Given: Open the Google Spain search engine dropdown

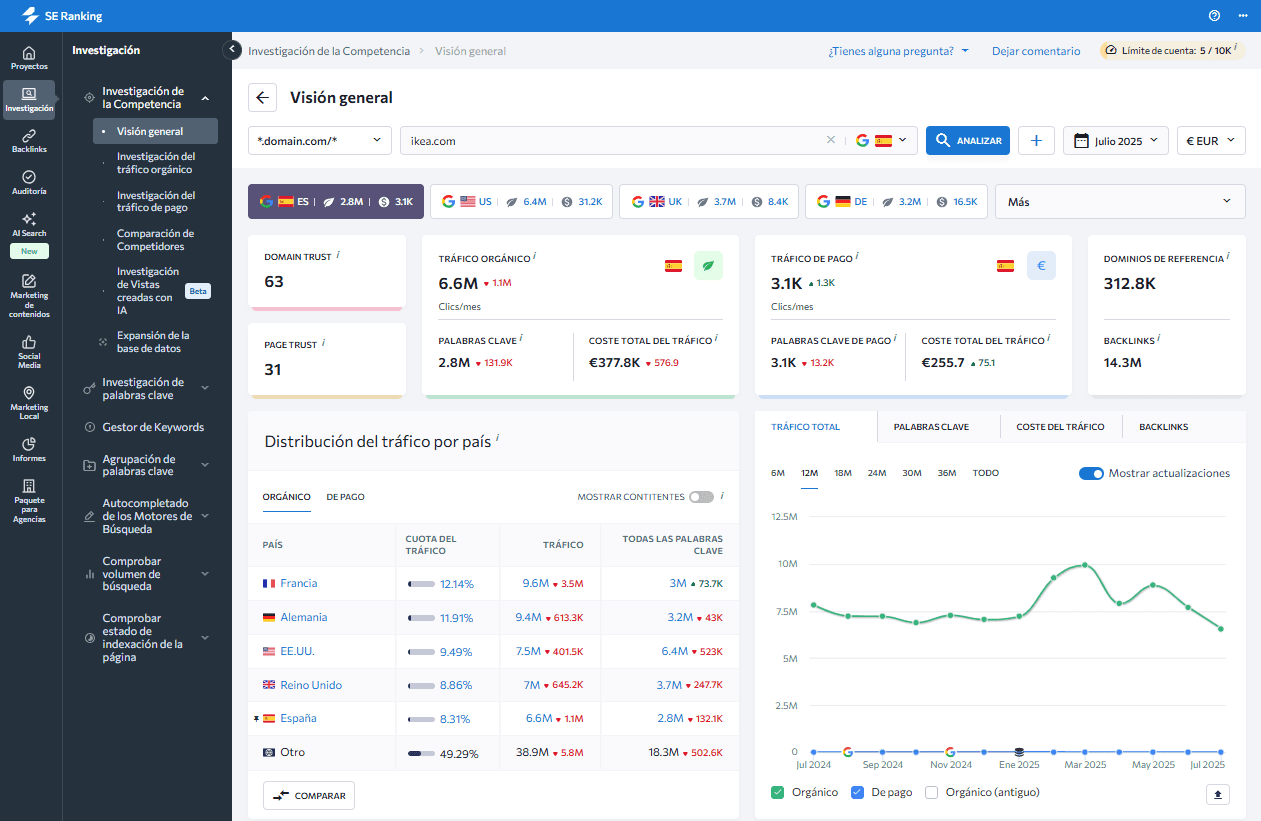Looking at the screenshot, I should 880,140.
